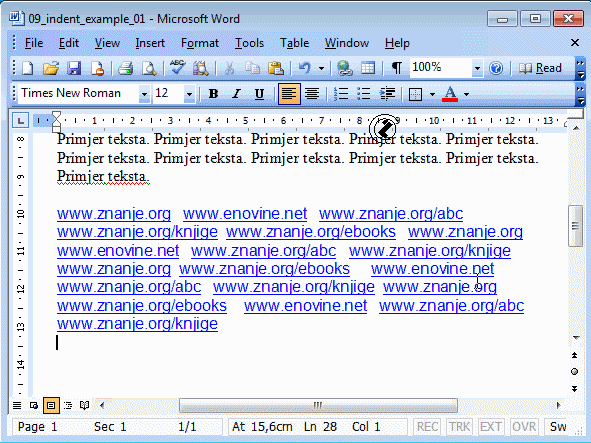The image size is (591, 443).
Task: Switch to Outline view
Action: coord(68,405)
